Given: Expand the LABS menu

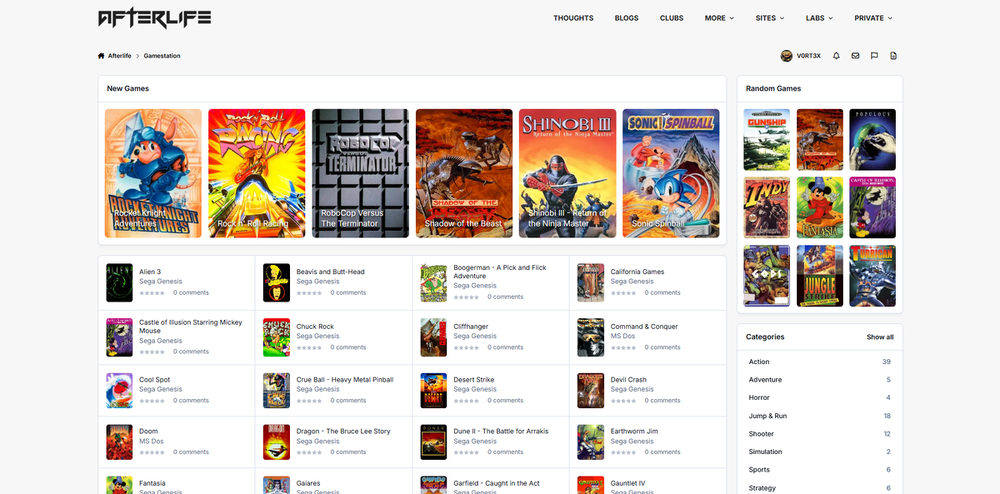Looking at the screenshot, I should [819, 18].
